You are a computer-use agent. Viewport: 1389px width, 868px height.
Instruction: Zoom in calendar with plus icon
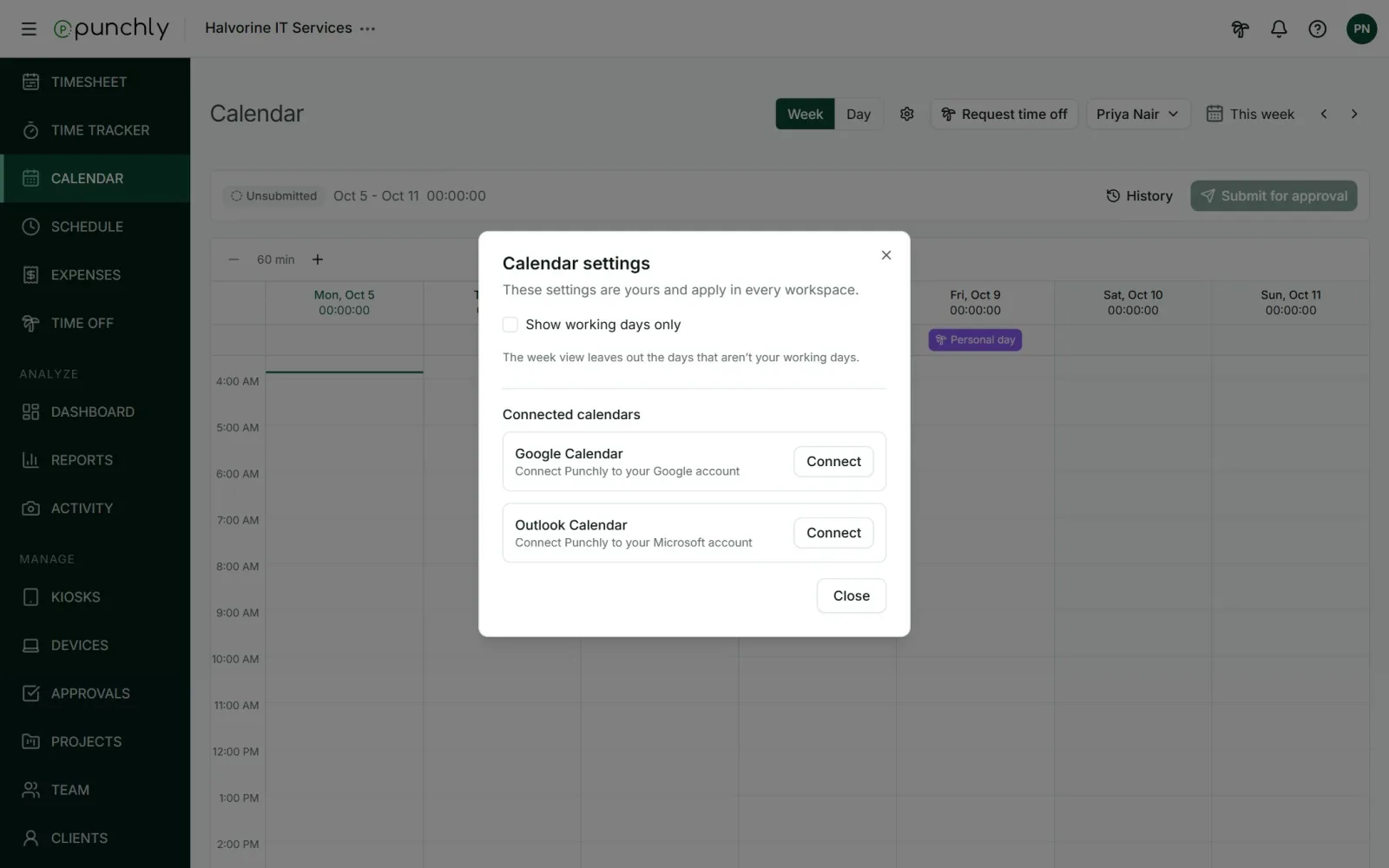click(318, 260)
